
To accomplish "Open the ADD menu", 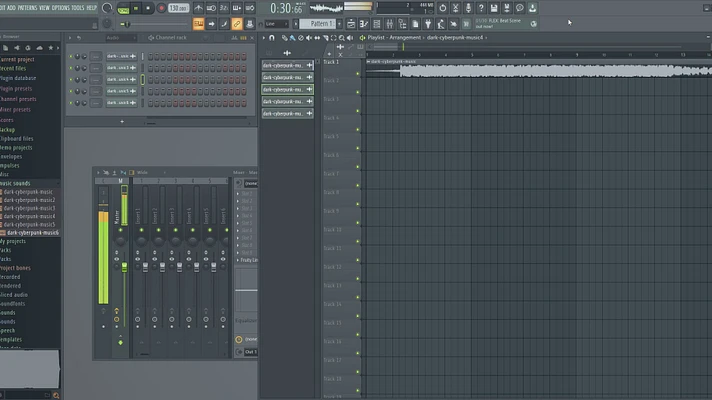I will (x=11, y=8).
